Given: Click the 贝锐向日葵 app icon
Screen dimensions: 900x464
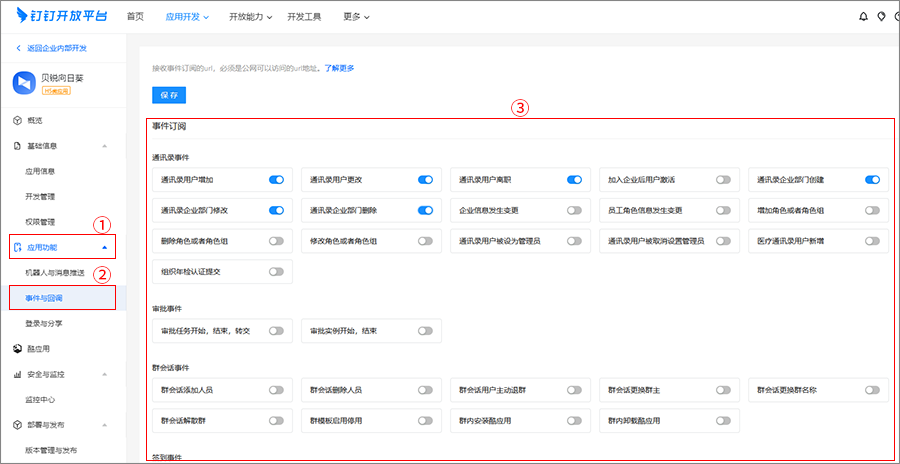Looking at the screenshot, I should (24, 83).
